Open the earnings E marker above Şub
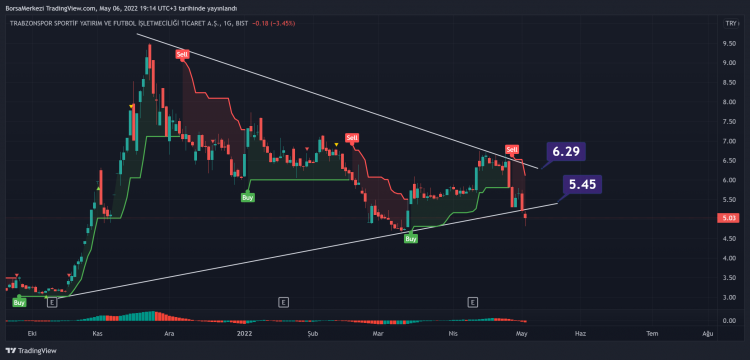This screenshot has height=360, width=750. coord(284,302)
